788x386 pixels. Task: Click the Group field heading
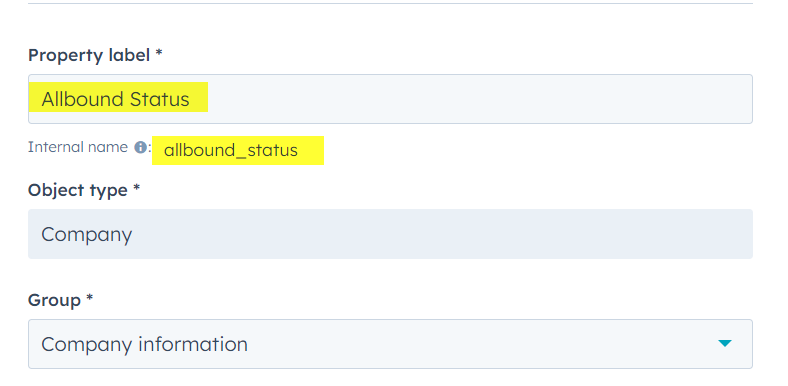coord(54,300)
